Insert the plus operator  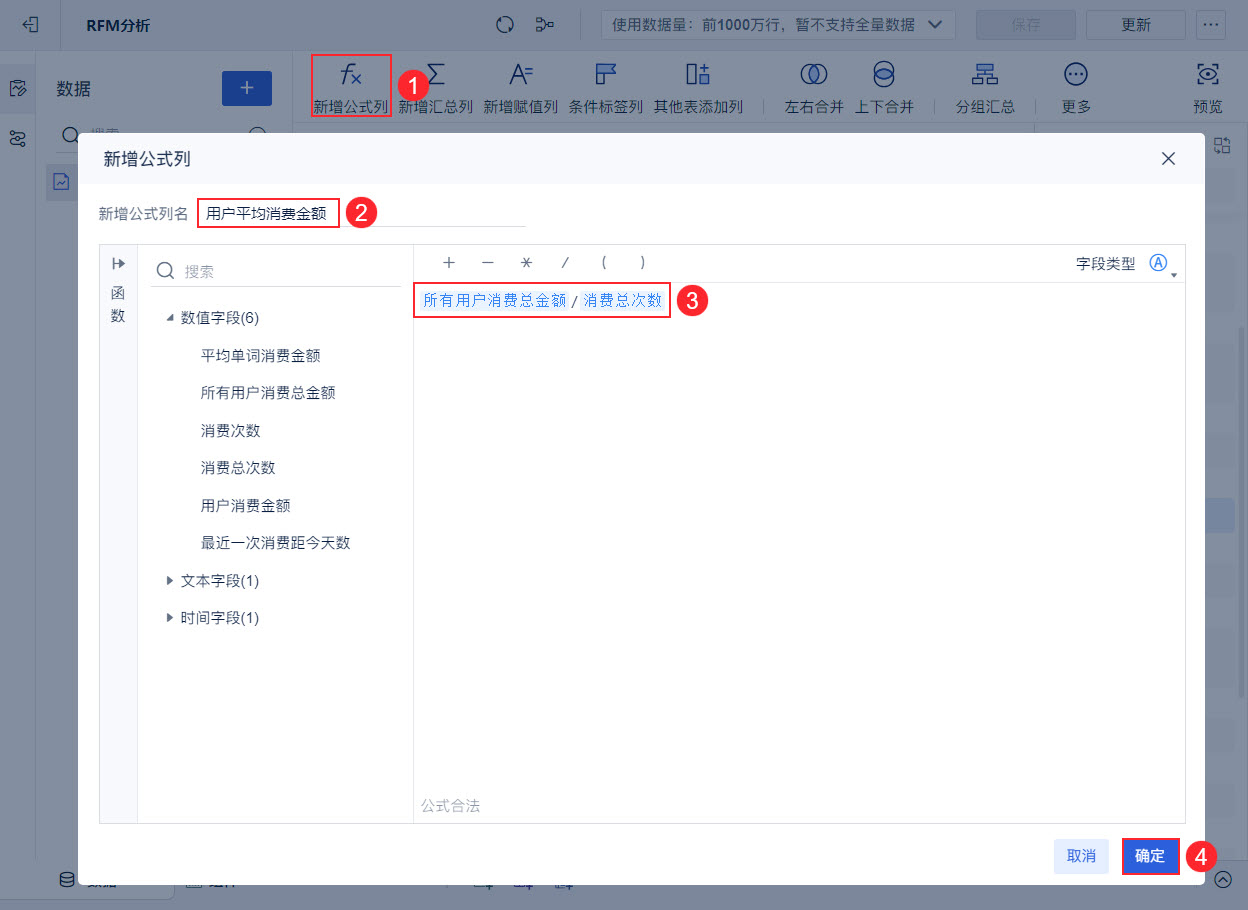[x=449, y=263]
